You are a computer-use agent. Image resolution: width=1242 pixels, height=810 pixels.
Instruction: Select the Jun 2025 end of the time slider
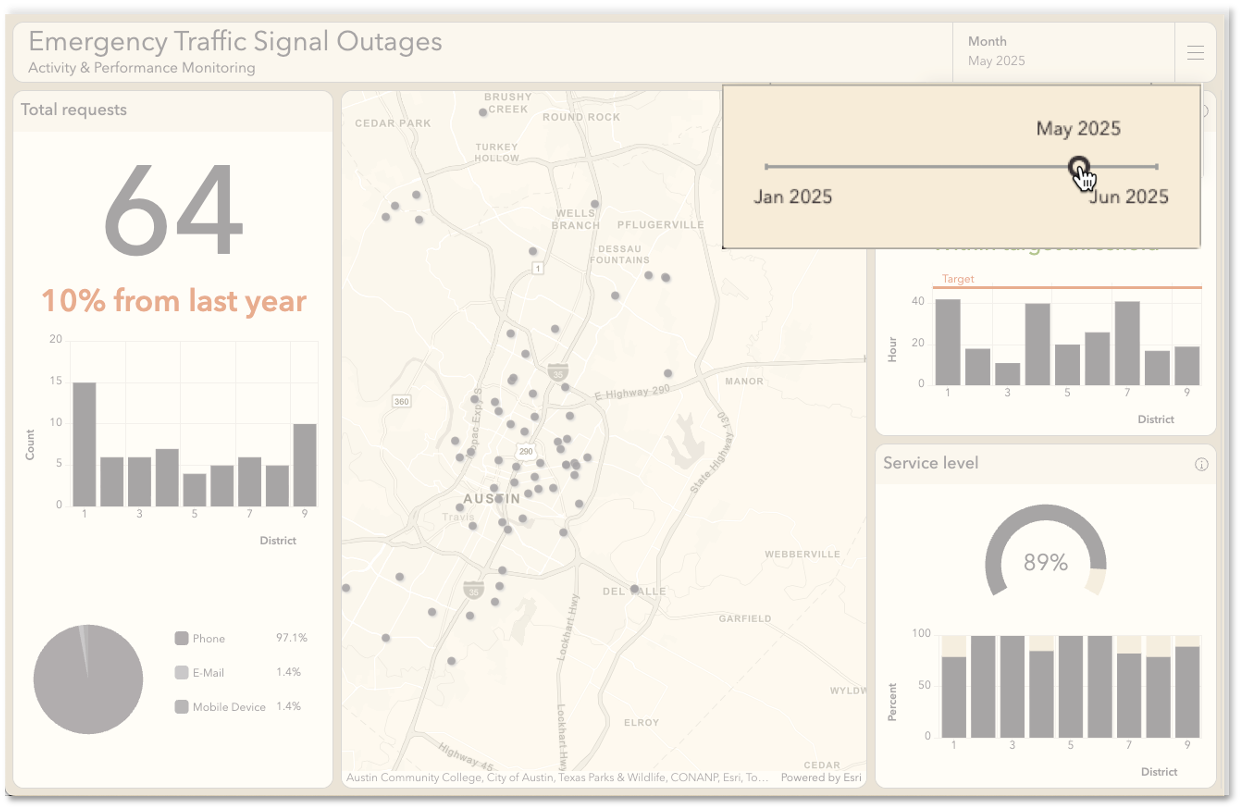click(1157, 166)
